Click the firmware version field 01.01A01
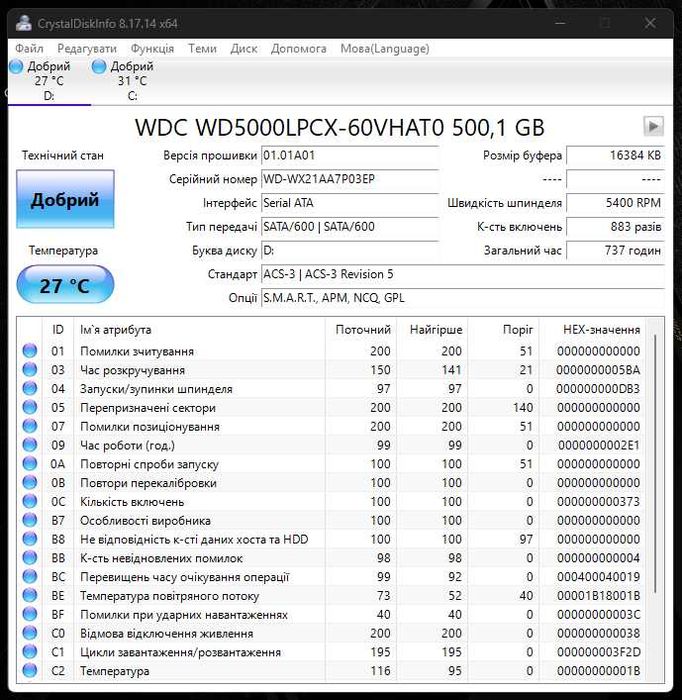Viewport: 682px width, 700px height. tap(349, 155)
